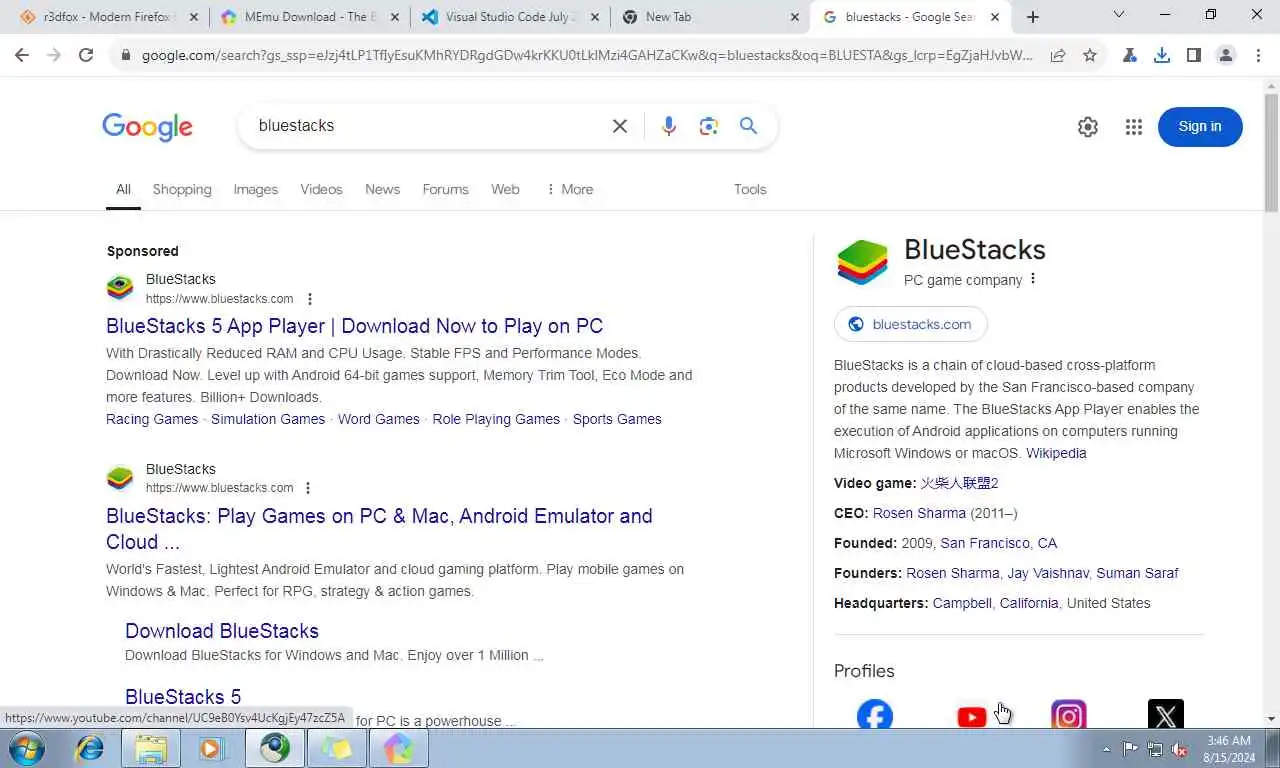Select the Images search filter
Screen dimensions: 1280x768
[256, 189]
